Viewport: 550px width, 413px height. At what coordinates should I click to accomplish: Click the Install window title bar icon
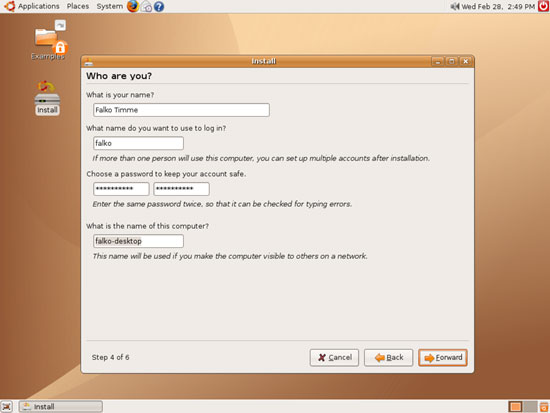tap(89, 61)
